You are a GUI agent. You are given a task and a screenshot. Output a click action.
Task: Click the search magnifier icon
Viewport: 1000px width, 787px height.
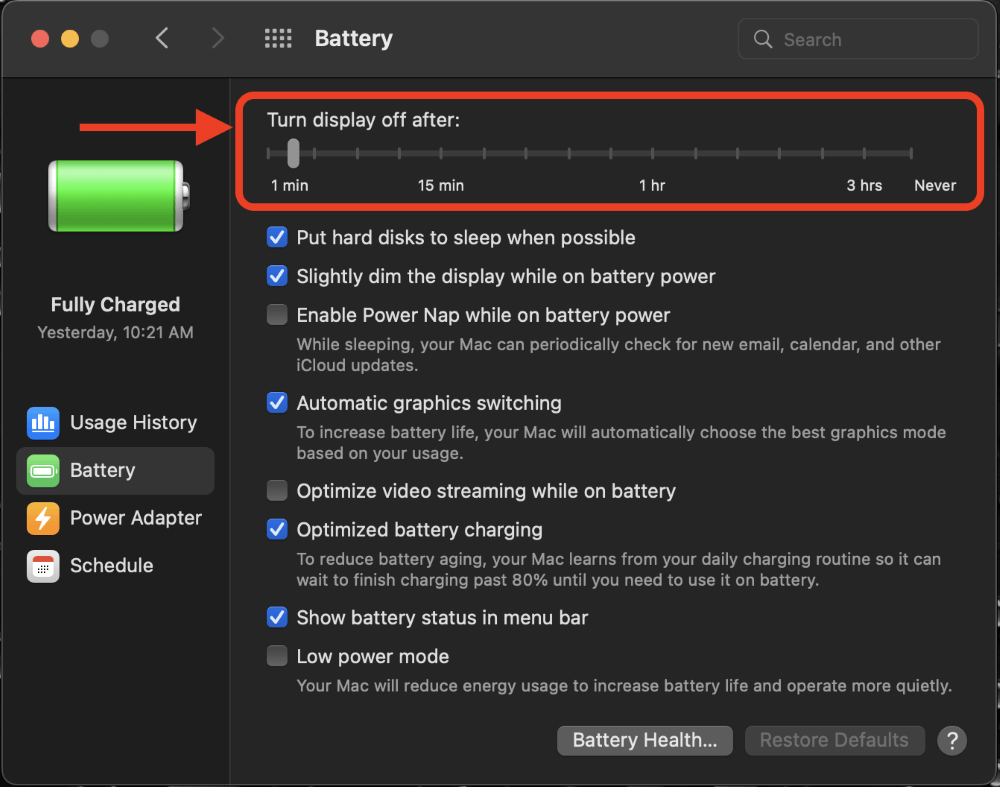point(762,39)
